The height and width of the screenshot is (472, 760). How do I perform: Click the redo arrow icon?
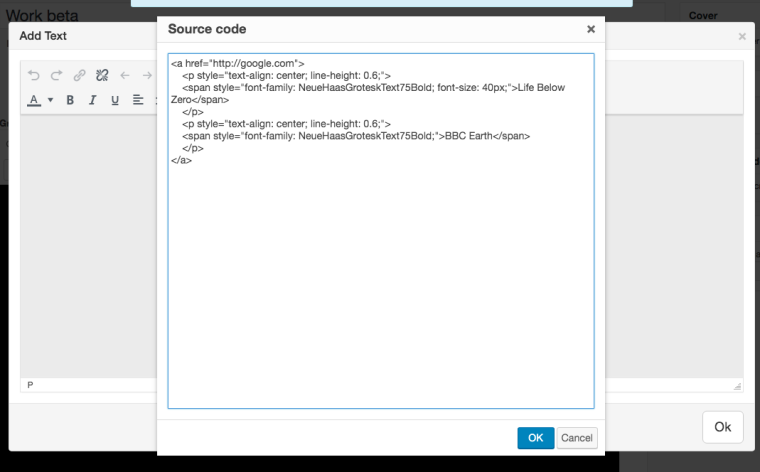[56, 75]
